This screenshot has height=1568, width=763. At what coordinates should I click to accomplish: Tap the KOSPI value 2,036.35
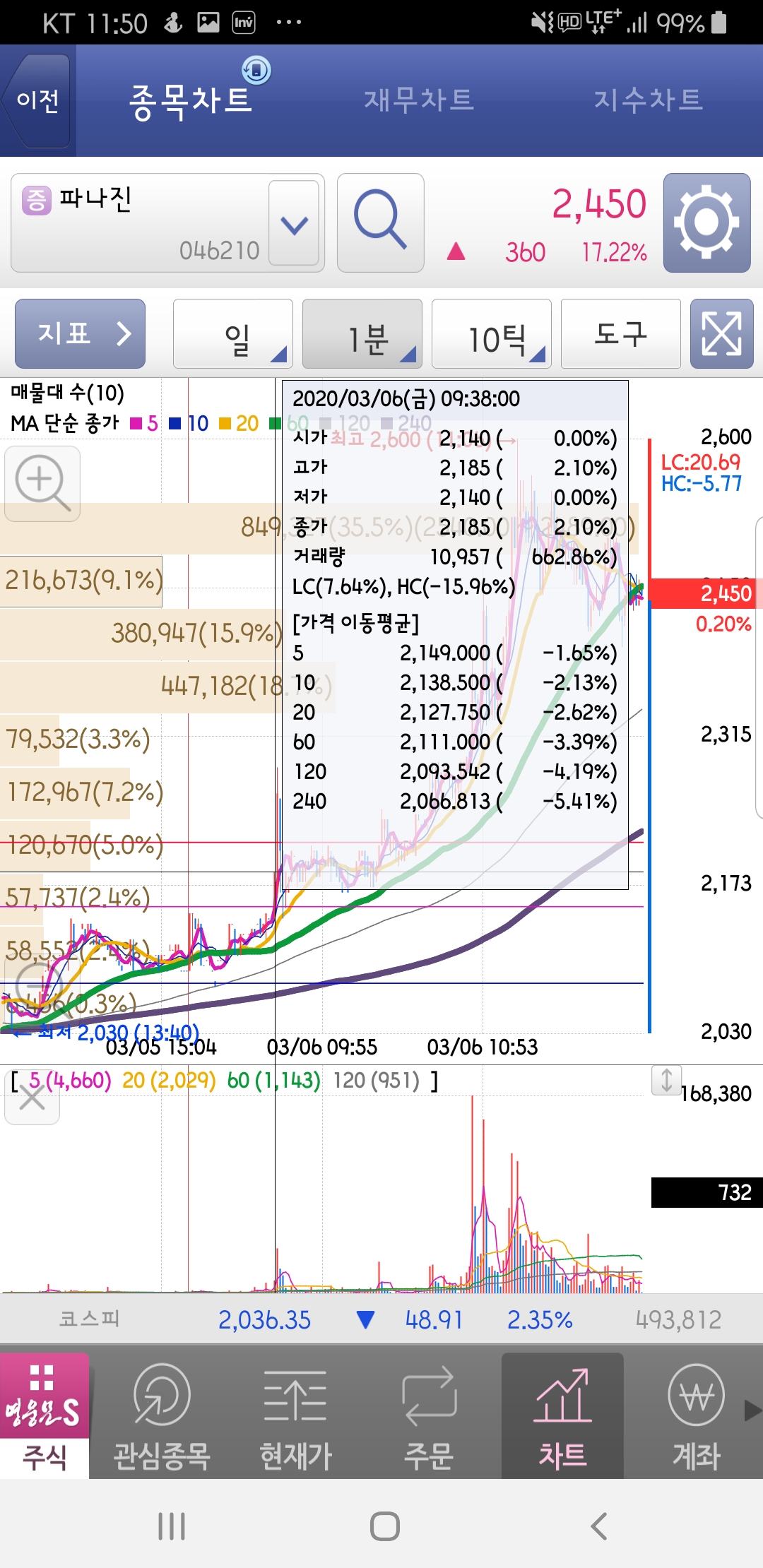pos(264,1319)
